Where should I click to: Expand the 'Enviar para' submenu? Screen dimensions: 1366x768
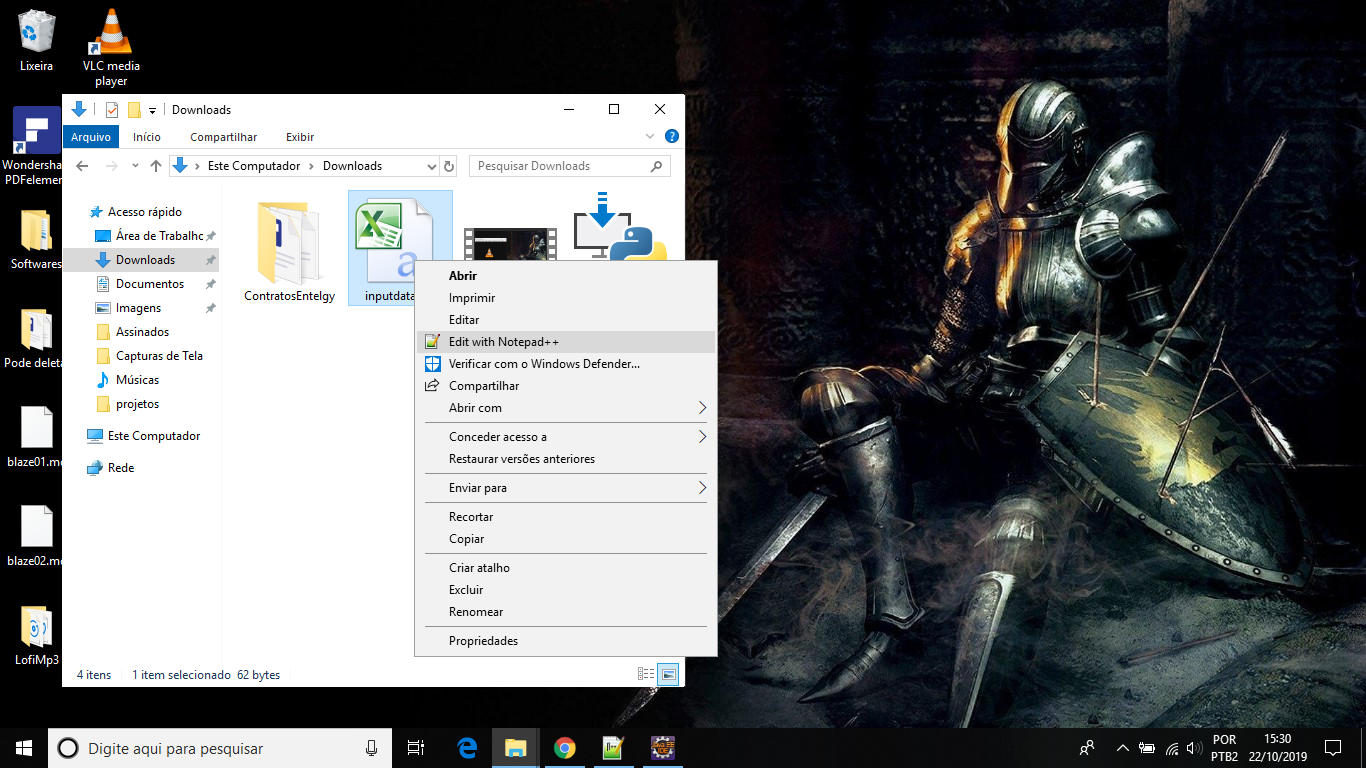(x=703, y=488)
